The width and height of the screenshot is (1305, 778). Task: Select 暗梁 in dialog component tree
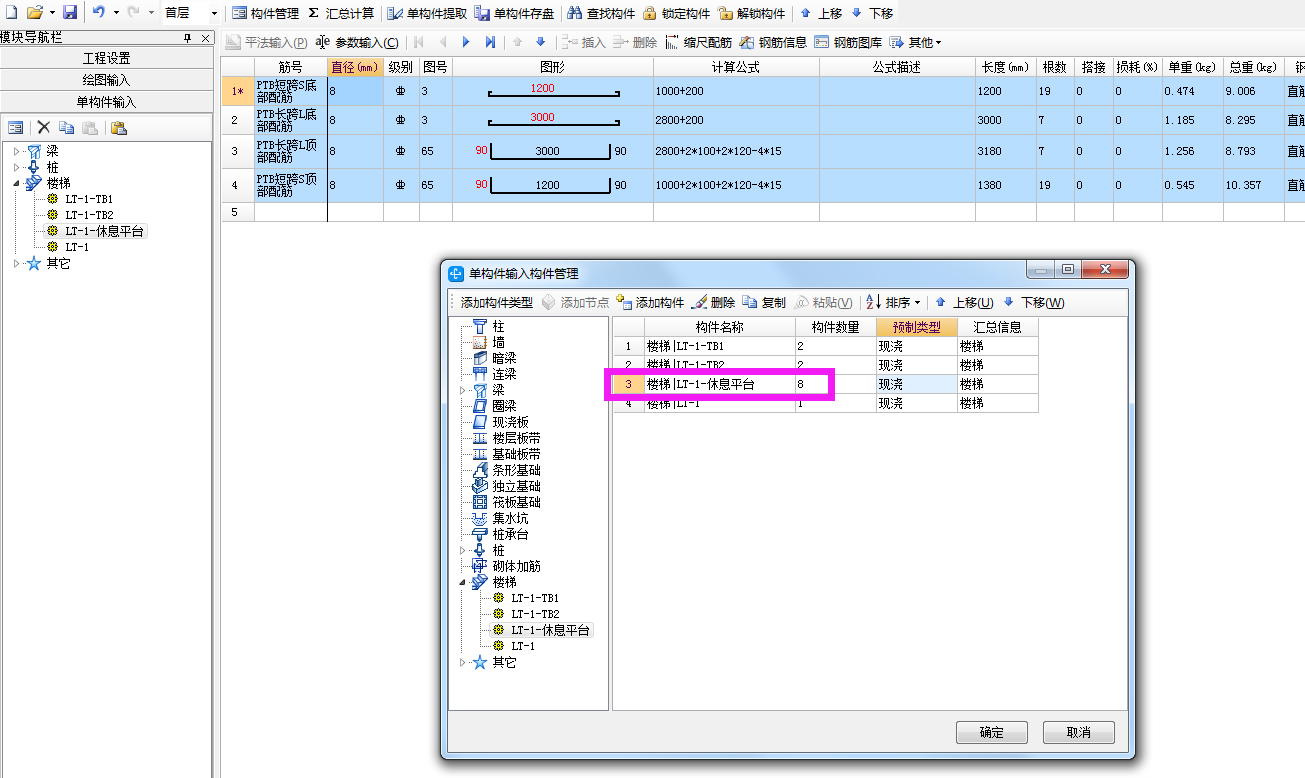[x=504, y=358]
